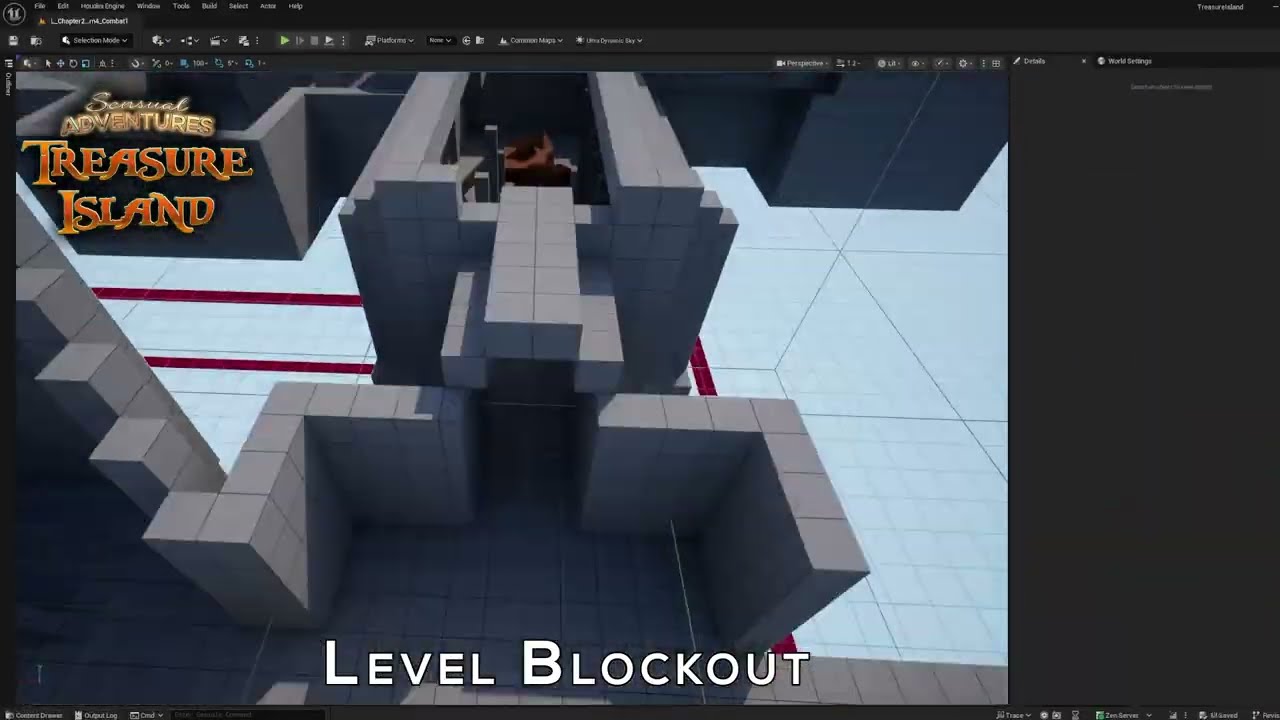
Task: Open the Houdini Engine menu
Action: 103,6
